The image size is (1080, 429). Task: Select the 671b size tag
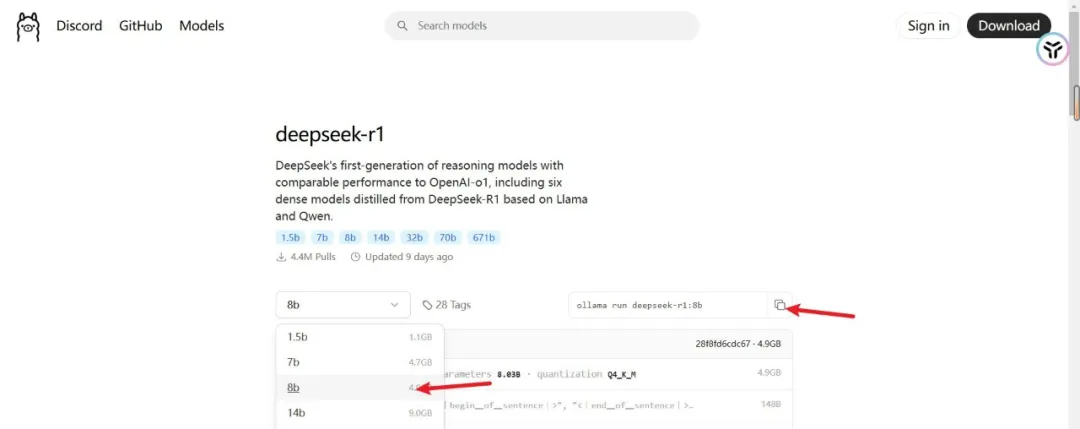pos(483,238)
